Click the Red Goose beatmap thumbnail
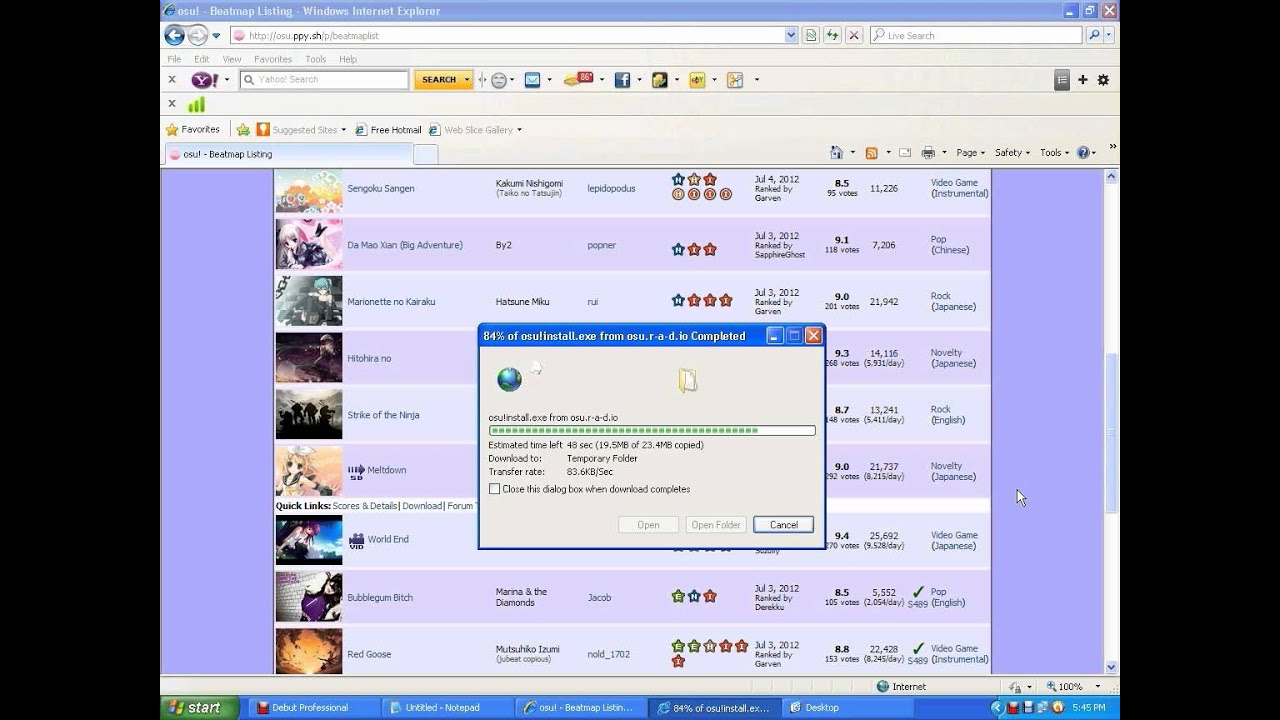The height and width of the screenshot is (720, 1280). [309, 651]
